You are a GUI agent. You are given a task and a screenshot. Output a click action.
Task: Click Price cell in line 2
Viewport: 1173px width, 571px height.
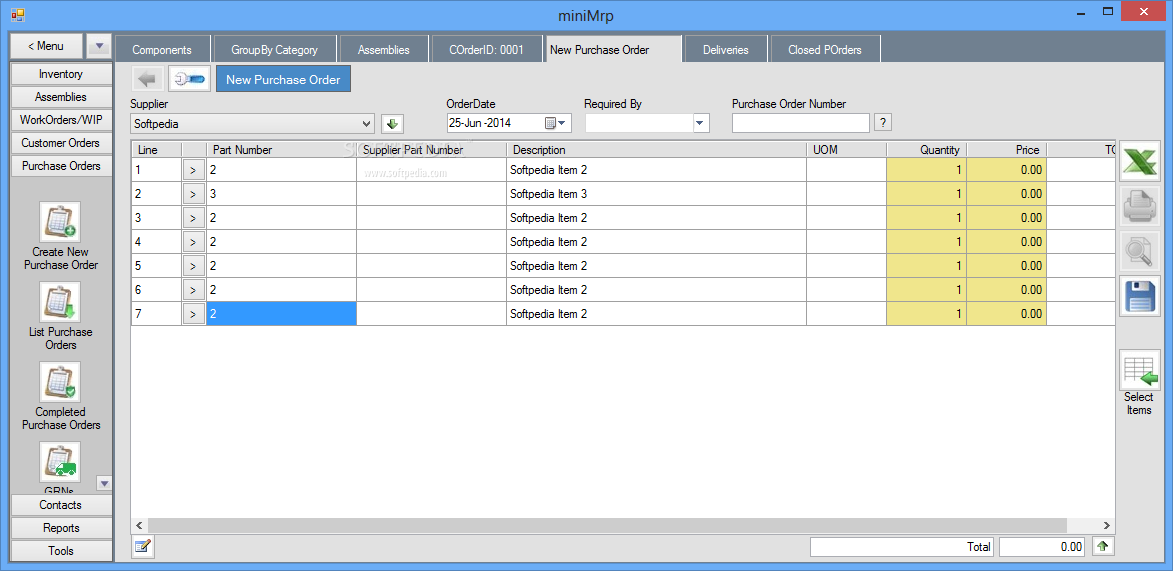(1006, 194)
